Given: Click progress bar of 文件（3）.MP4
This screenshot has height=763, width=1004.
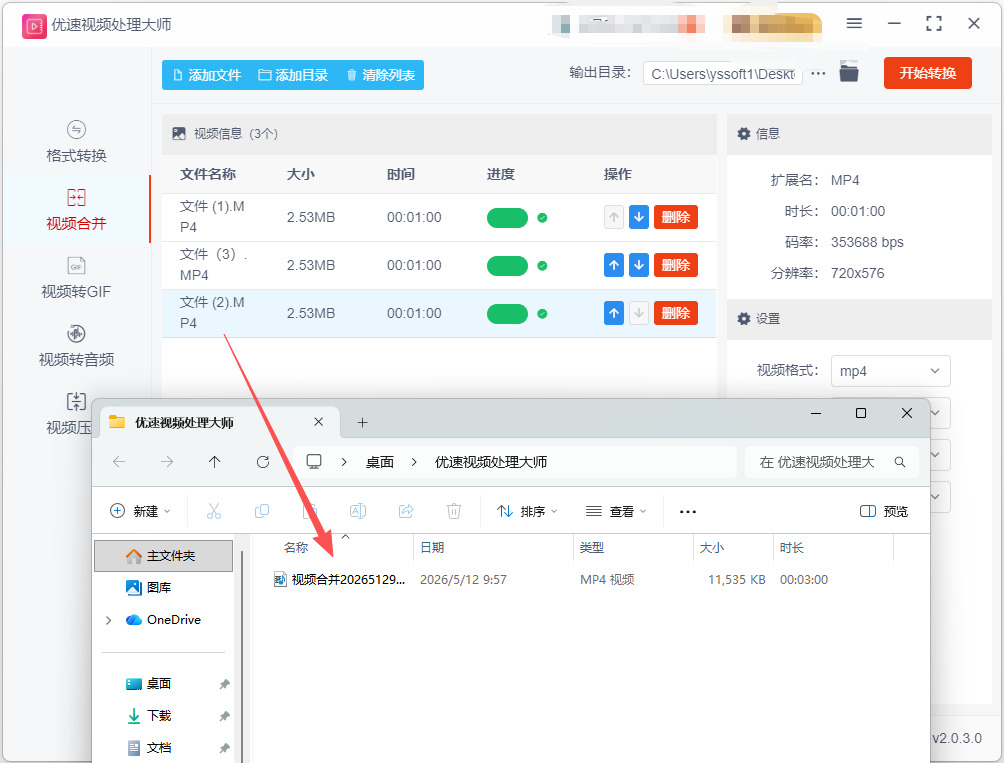Looking at the screenshot, I should [507, 266].
